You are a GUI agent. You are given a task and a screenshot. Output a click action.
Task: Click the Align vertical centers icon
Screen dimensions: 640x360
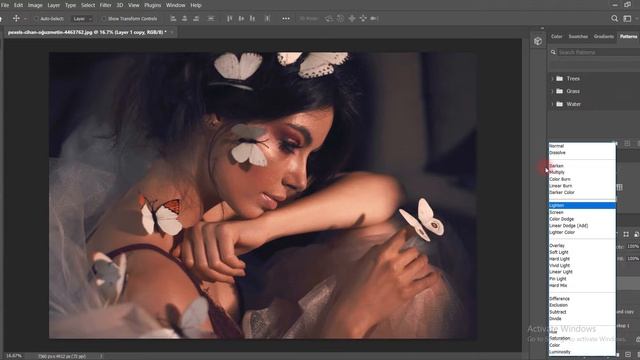(x=241, y=18)
